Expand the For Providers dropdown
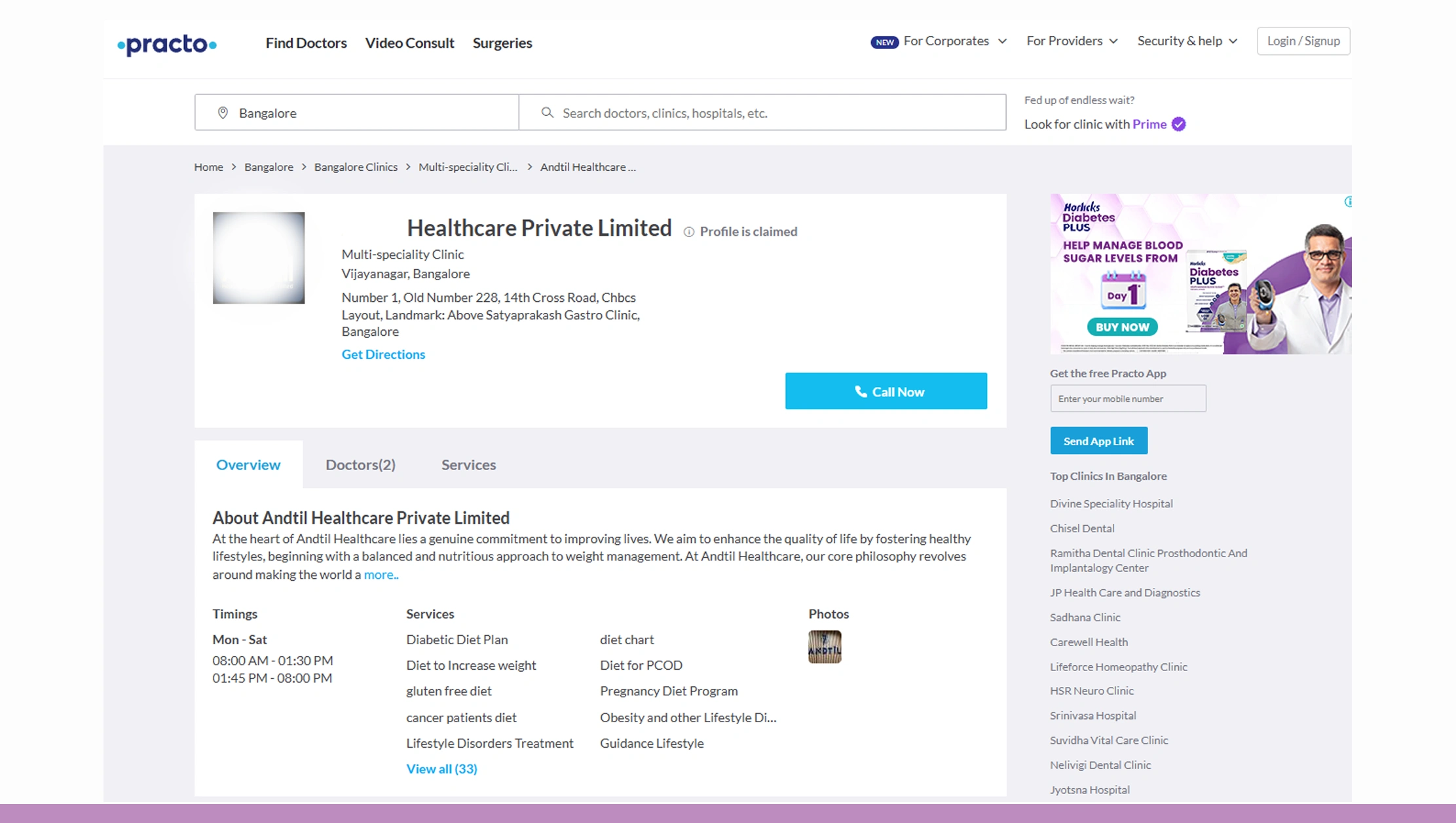 (1115, 41)
